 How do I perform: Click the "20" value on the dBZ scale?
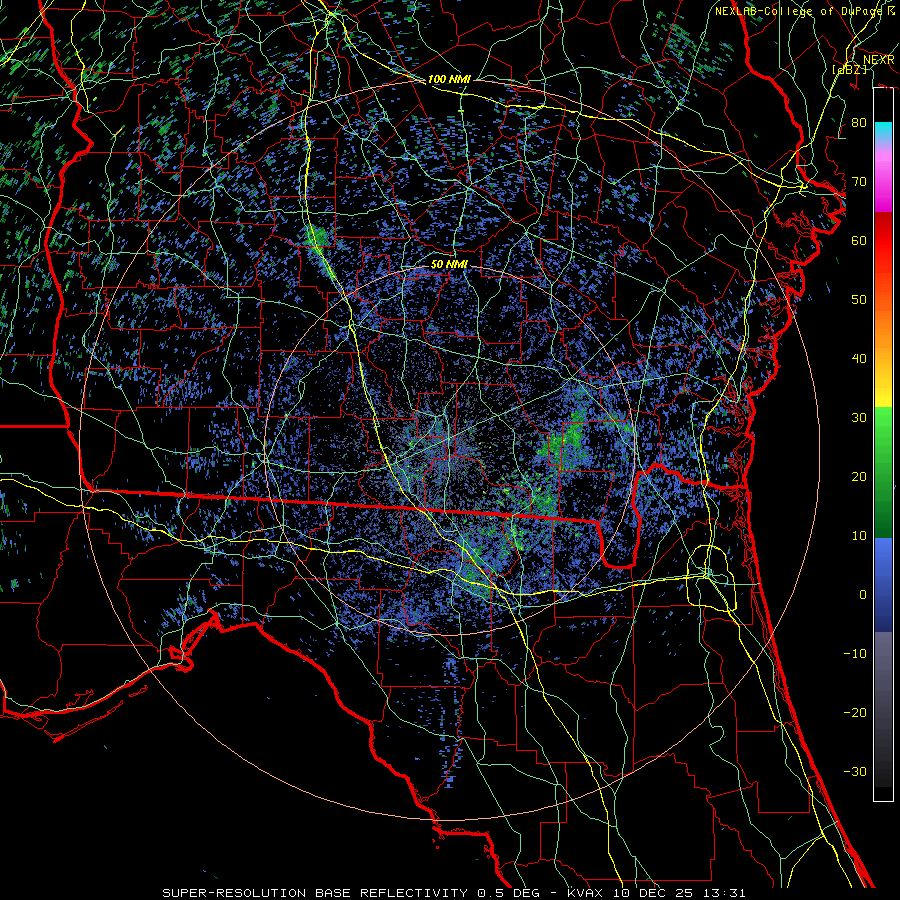point(859,476)
